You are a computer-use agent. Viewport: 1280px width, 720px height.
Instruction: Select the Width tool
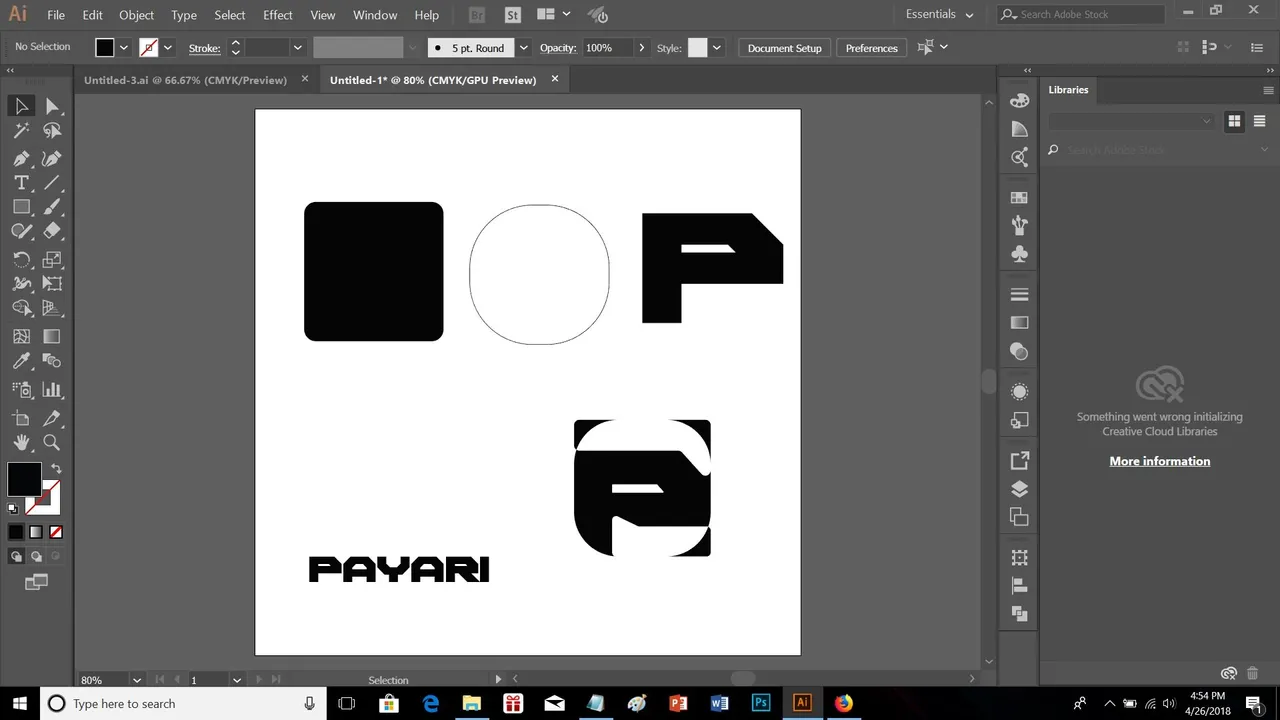coord(21,284)
